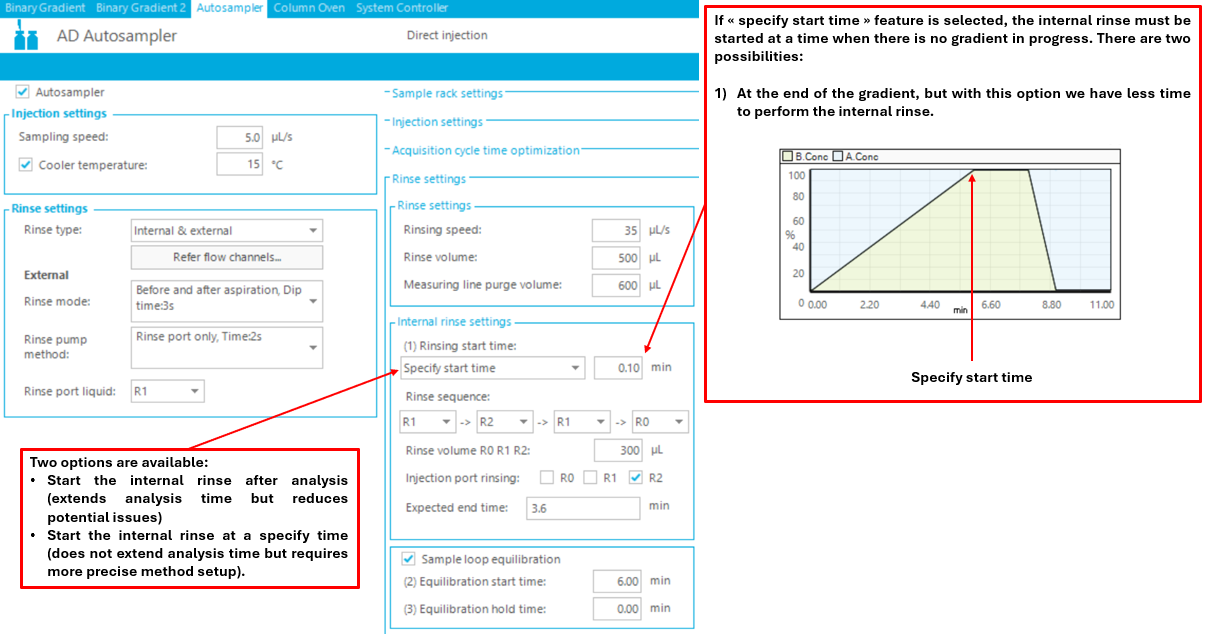The height and width of the screenshot is (636, 1208).
Task: Uncheck R2 injection port rinsing
Action: pos(636,478)
